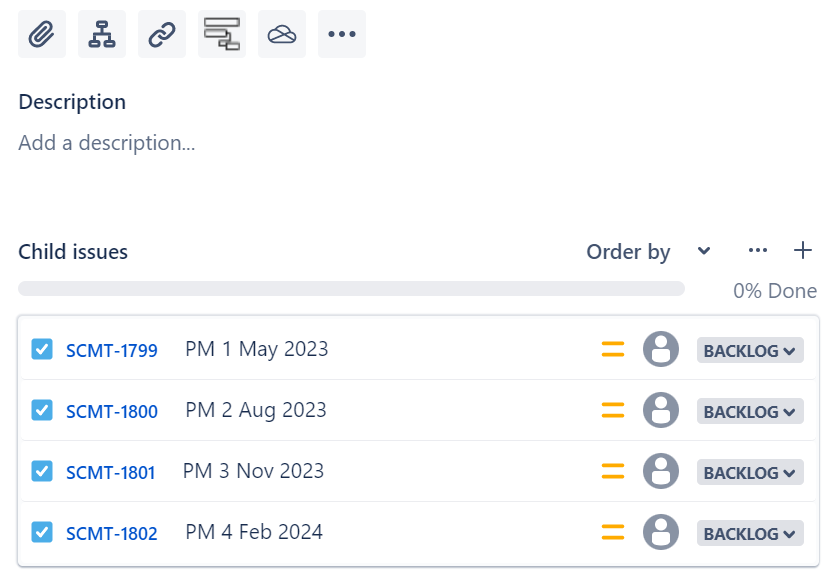This screenshot has width=828, height=583.
Task: Click assignee avatar for SCMT-1799
Action: coord(661,349)
